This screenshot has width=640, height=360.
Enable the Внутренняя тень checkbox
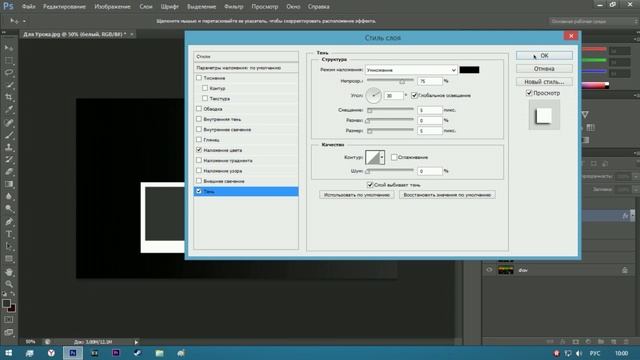click(199, 119)
